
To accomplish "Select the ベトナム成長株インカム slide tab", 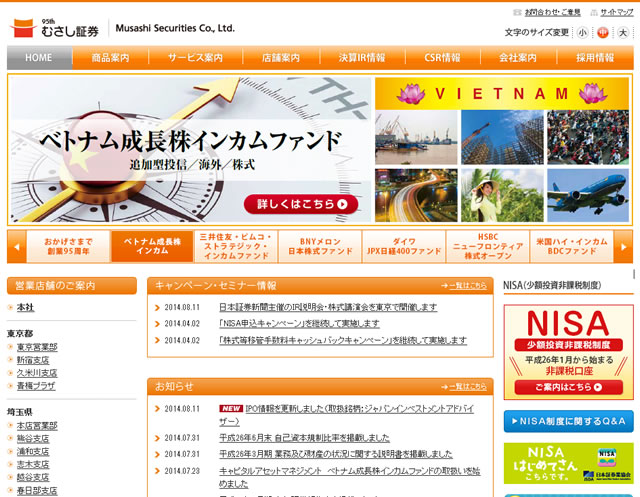I will pyautogui.click(x=152, y=246).
